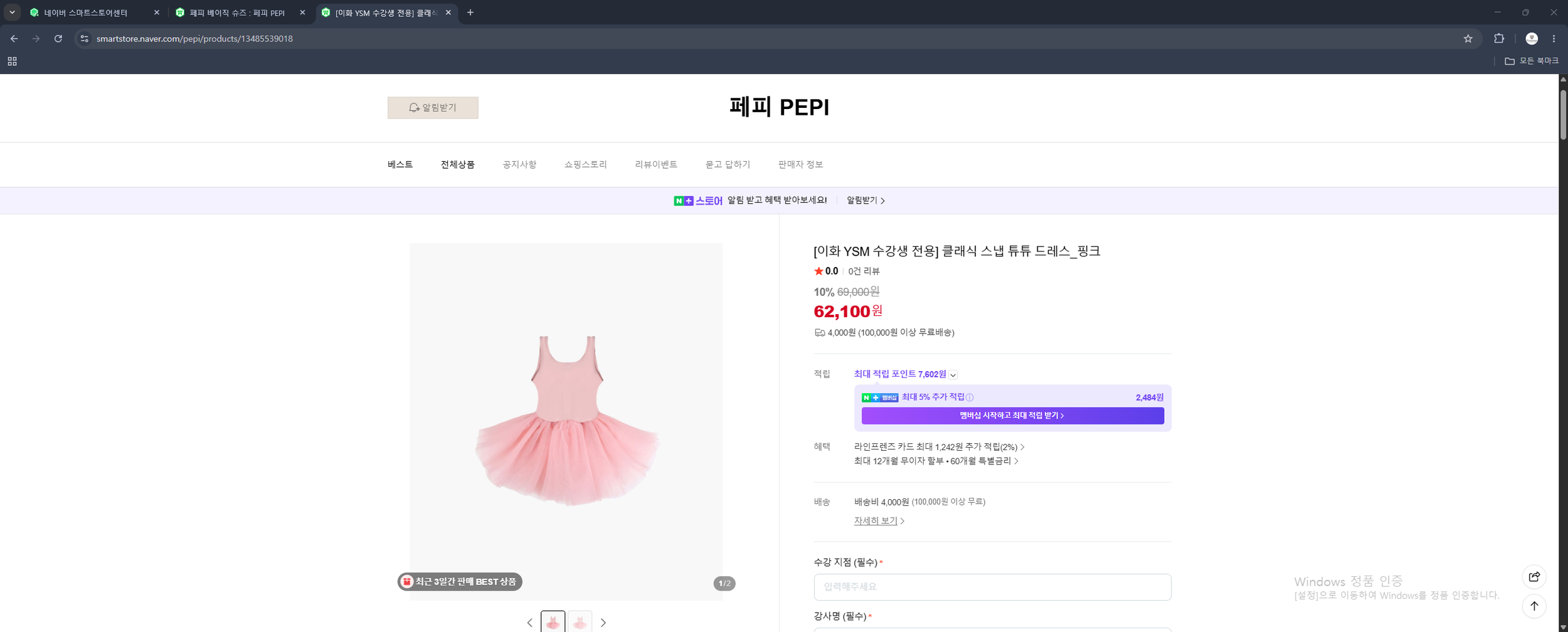The image size is (1568, 632).
Task: Close the 이화 YSM 수강생 전용 tab
Action: pos(448,13)
